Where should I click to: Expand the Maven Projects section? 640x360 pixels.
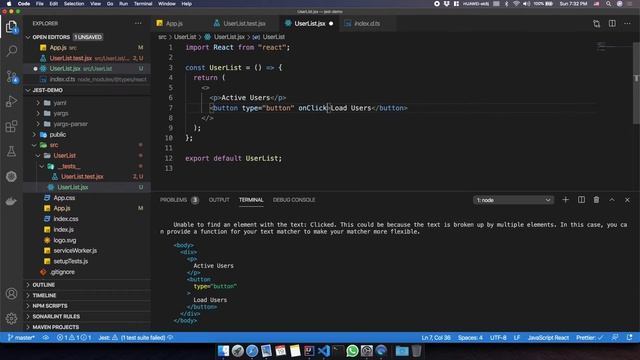click(88, 327)
